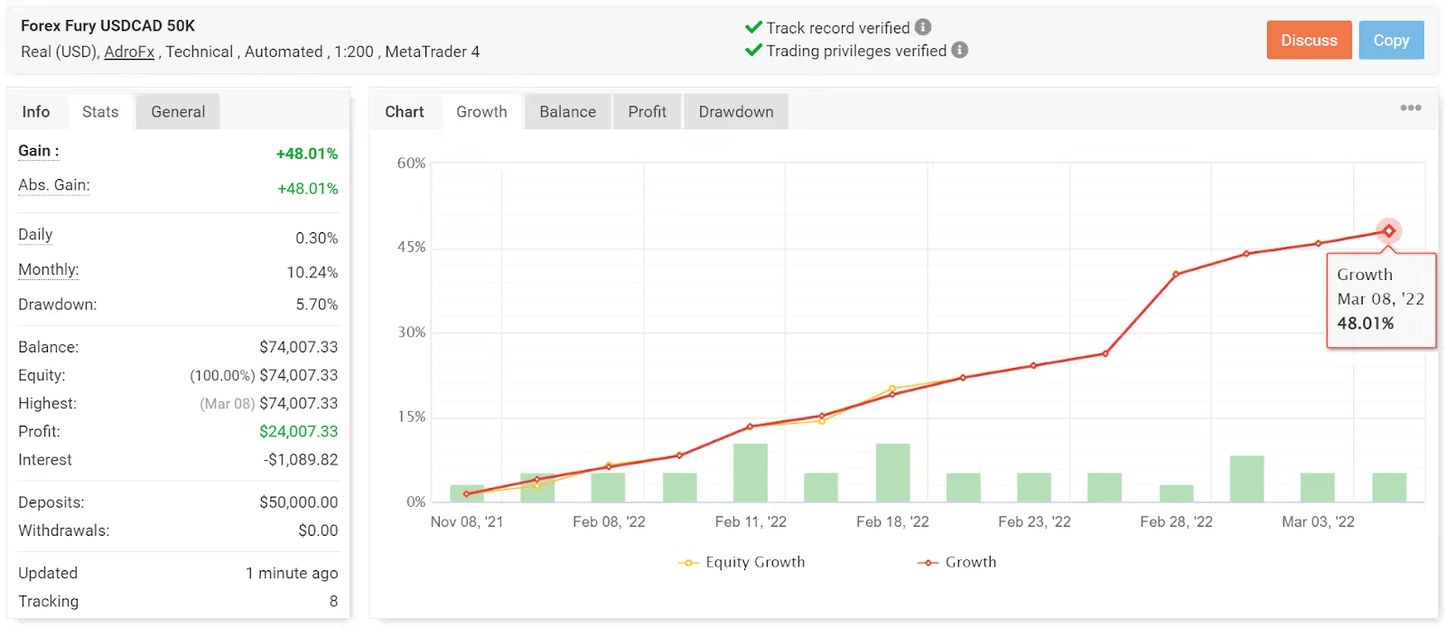This screenshot has height=628, width=1445.
Task: Switch to the General tab
Action: [x=177, y=111]
